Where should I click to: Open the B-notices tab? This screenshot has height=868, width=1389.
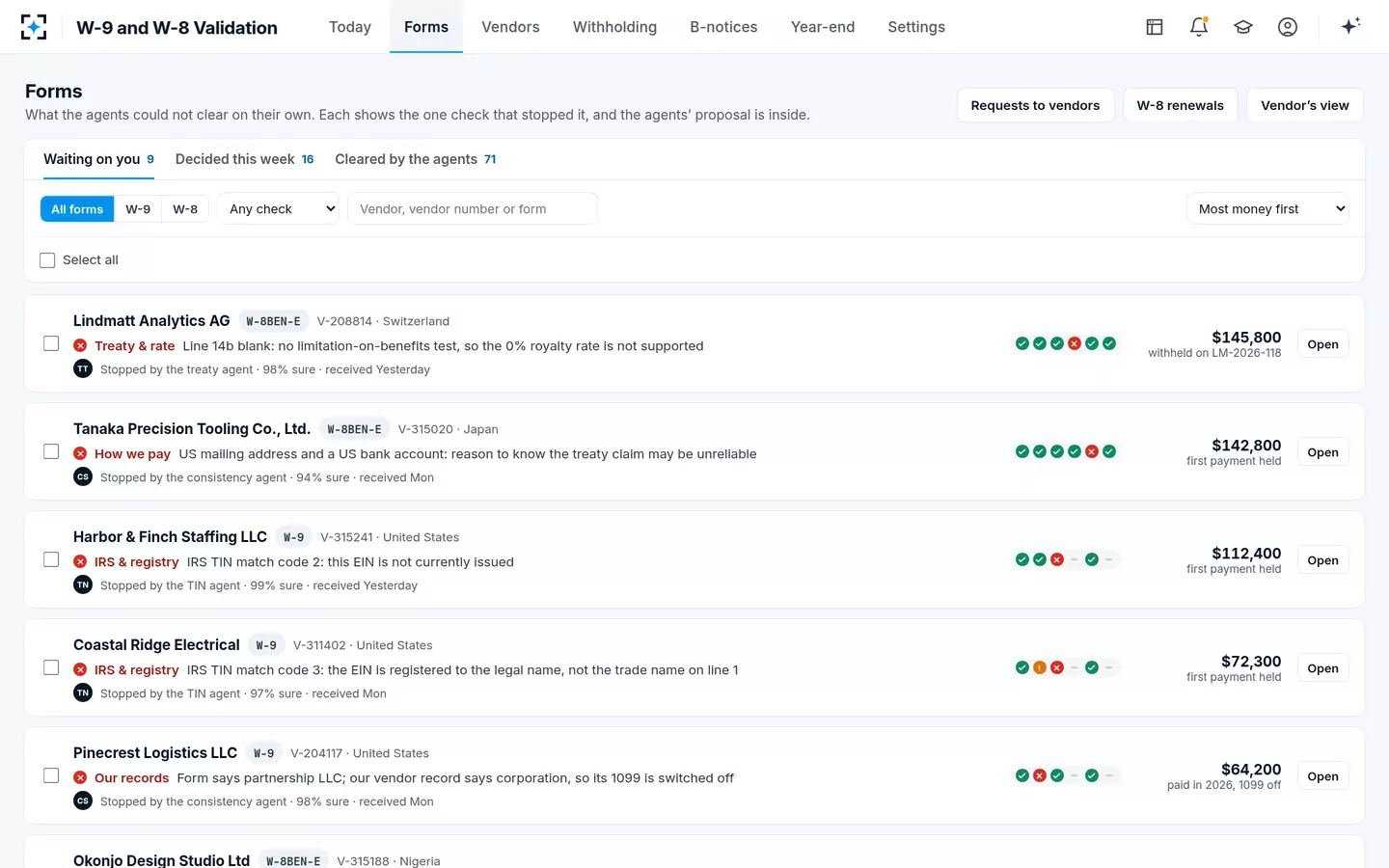(x=723, y=27)
